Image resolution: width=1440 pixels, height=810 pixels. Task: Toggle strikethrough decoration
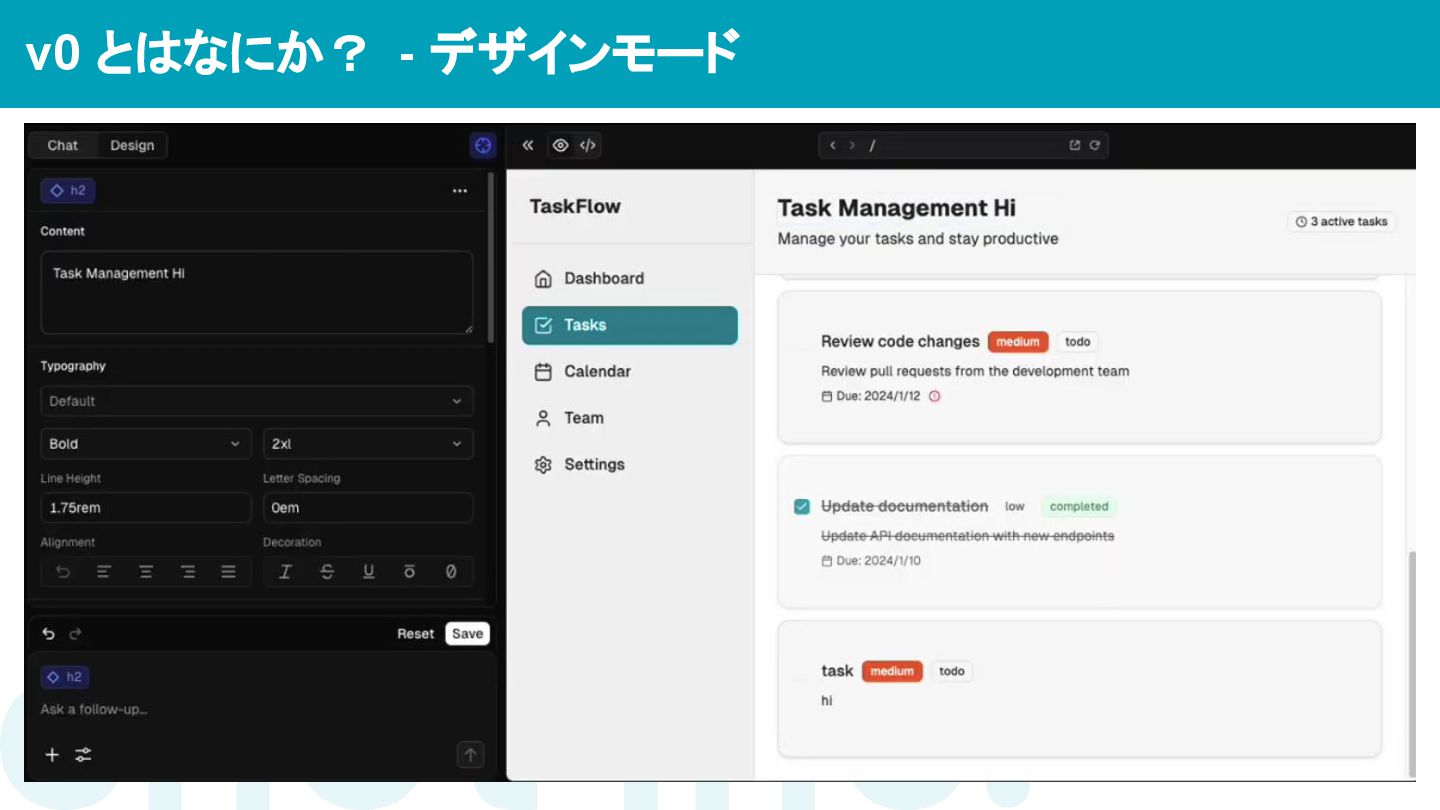(327, 572)
